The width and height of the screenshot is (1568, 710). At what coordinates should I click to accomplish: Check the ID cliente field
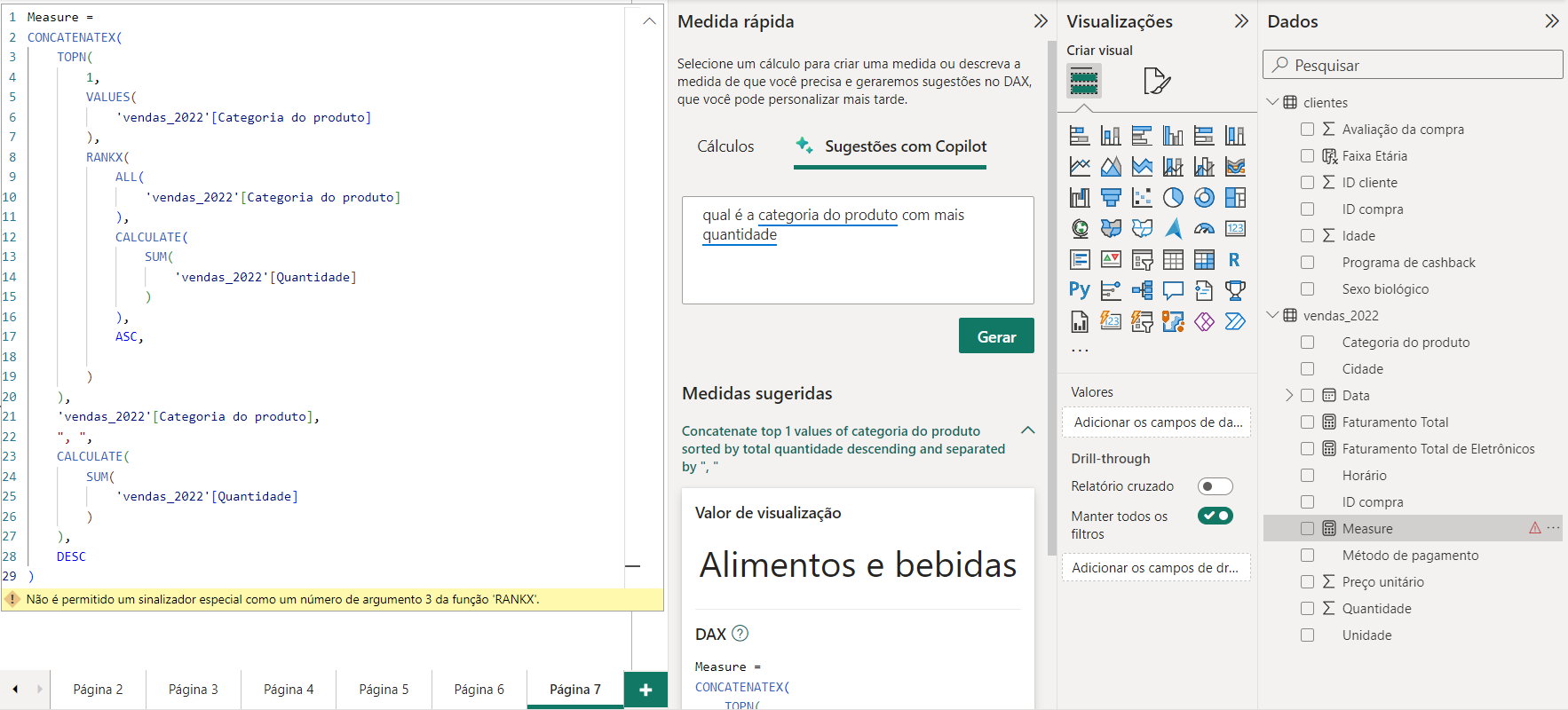[1307, 183]
